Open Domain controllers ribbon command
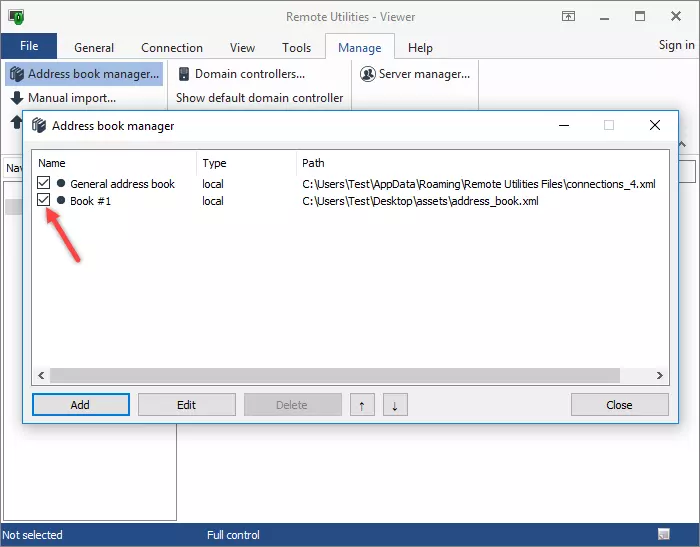This screenshot has width=700, height=547. click(x=242, y=74)
